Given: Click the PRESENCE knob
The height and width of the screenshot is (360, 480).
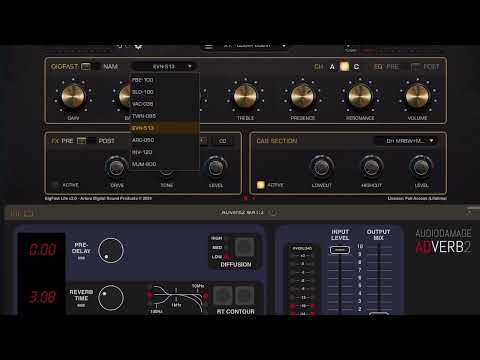Looking at the screenshot, I should coord(303,96).
